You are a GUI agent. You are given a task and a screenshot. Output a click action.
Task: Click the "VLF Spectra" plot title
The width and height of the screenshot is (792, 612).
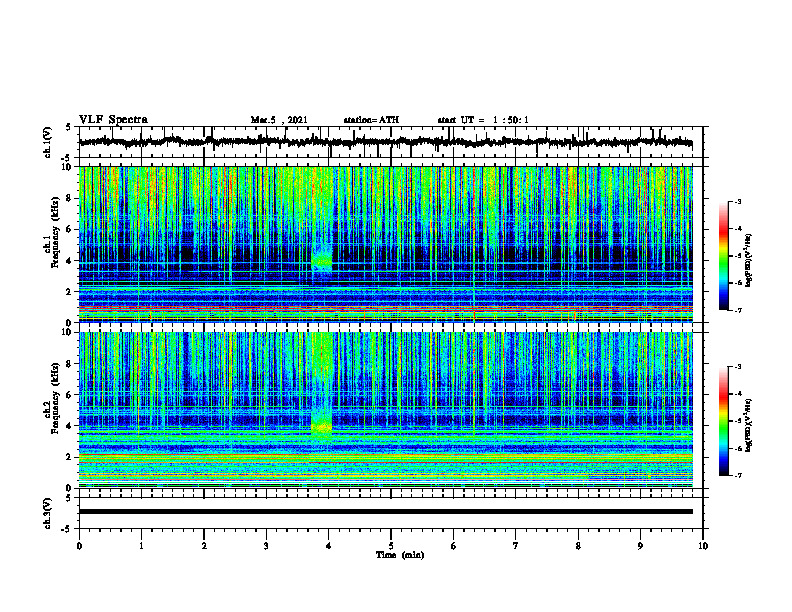click(x=113, y=120)
